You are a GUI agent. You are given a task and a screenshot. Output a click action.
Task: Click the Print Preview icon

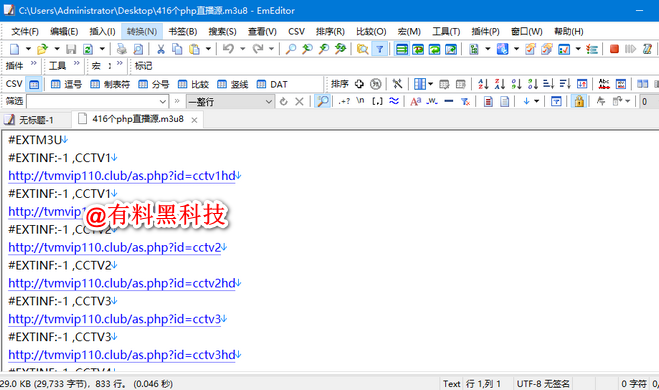tap(138, 49)
